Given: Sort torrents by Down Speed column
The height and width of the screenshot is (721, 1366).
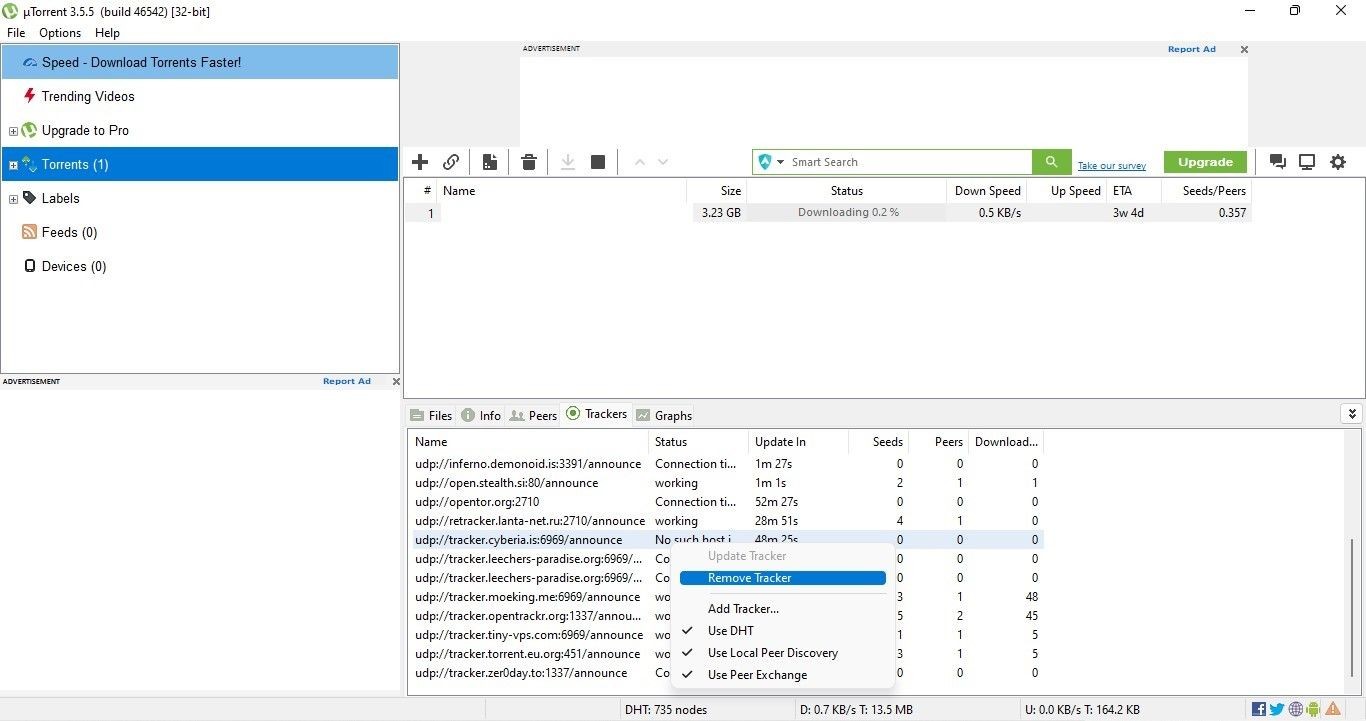Looking at the screenshot, I should coord(986,191).
